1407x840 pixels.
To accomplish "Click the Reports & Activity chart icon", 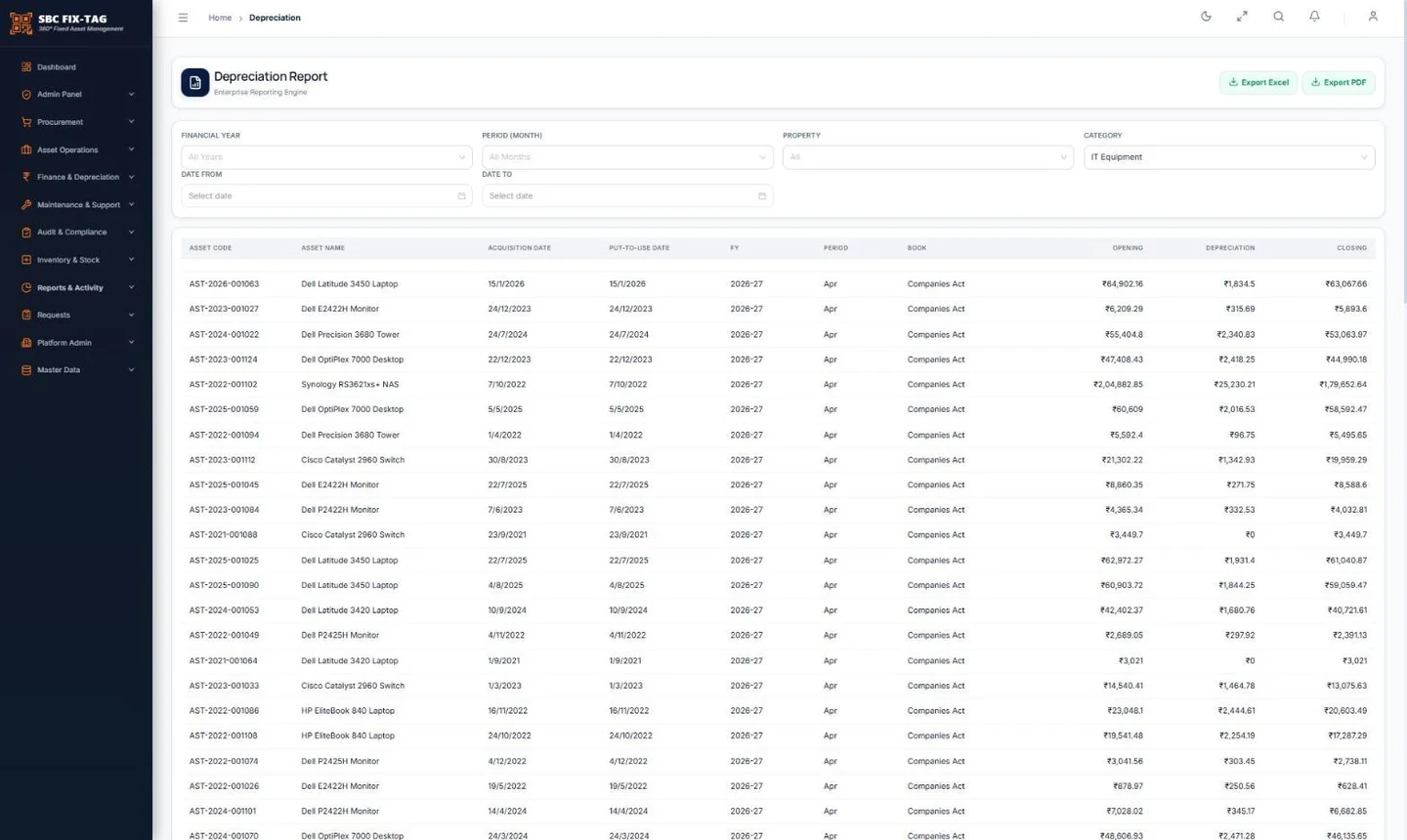I will [x=26, y=287].
